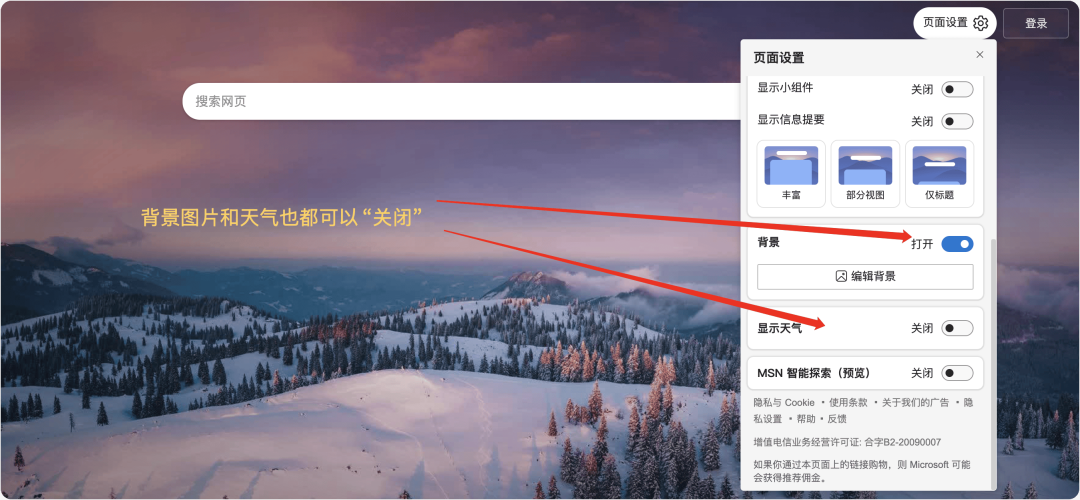Viewport: 1080px width, 500px height.
Task: Open the 页面设置 button at top
Action: pos(955,23)
